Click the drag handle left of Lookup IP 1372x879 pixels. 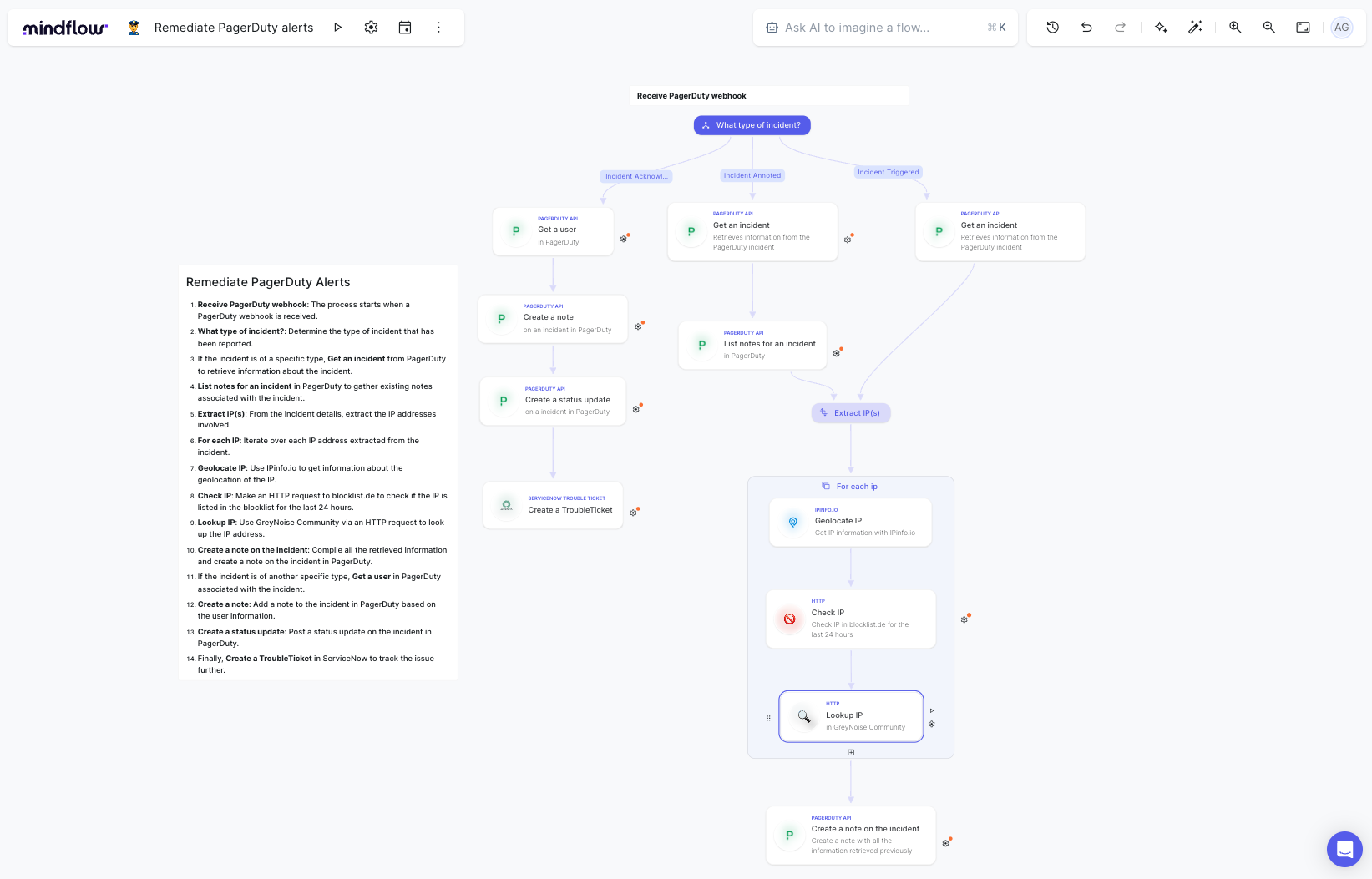768,718
